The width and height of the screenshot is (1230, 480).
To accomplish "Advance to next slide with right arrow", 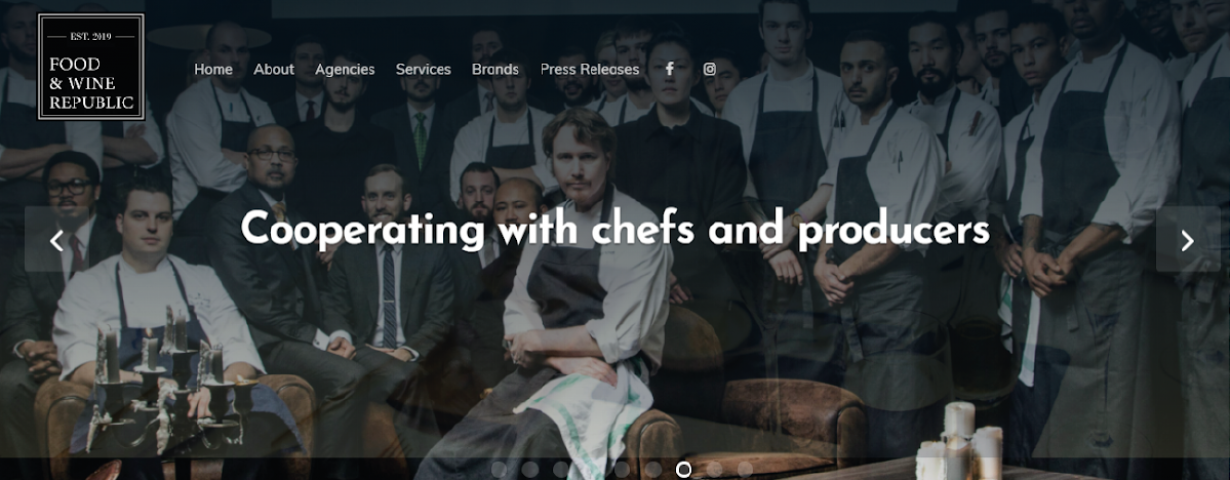I will click(1187, 240).
